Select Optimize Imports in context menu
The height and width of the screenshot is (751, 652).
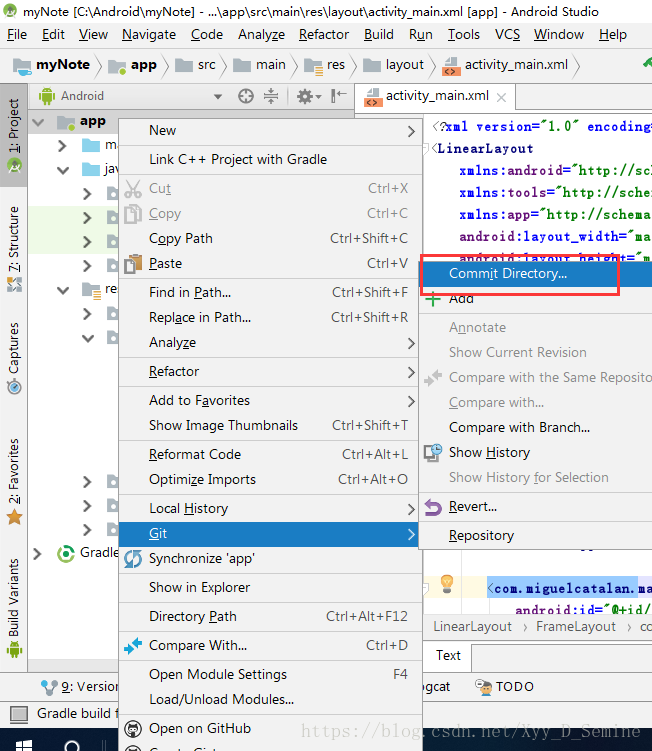[x=270, y=479]
